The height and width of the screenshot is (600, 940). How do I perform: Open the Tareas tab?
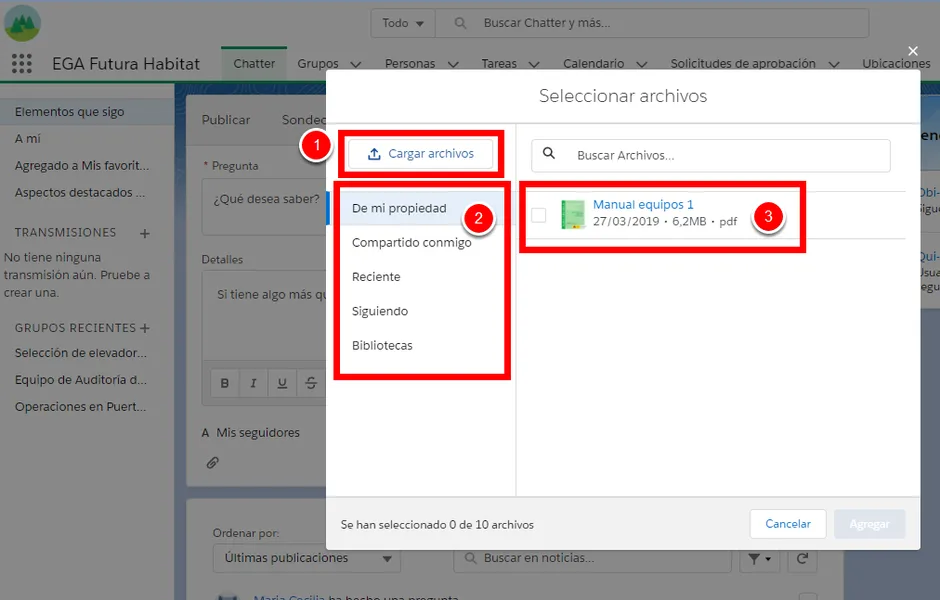(x=499, y=64)
